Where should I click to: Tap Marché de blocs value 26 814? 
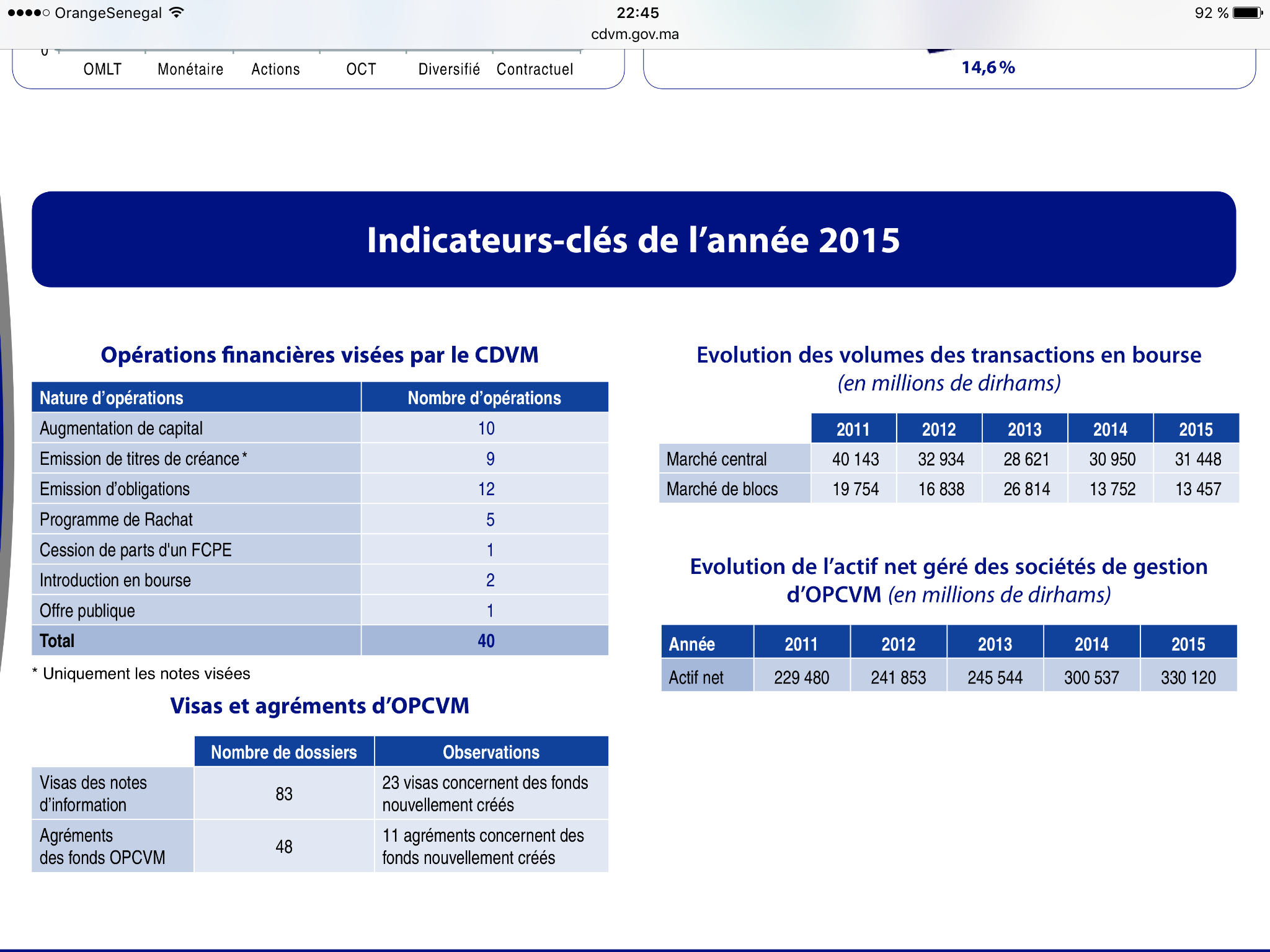(x=1026, y=490)
